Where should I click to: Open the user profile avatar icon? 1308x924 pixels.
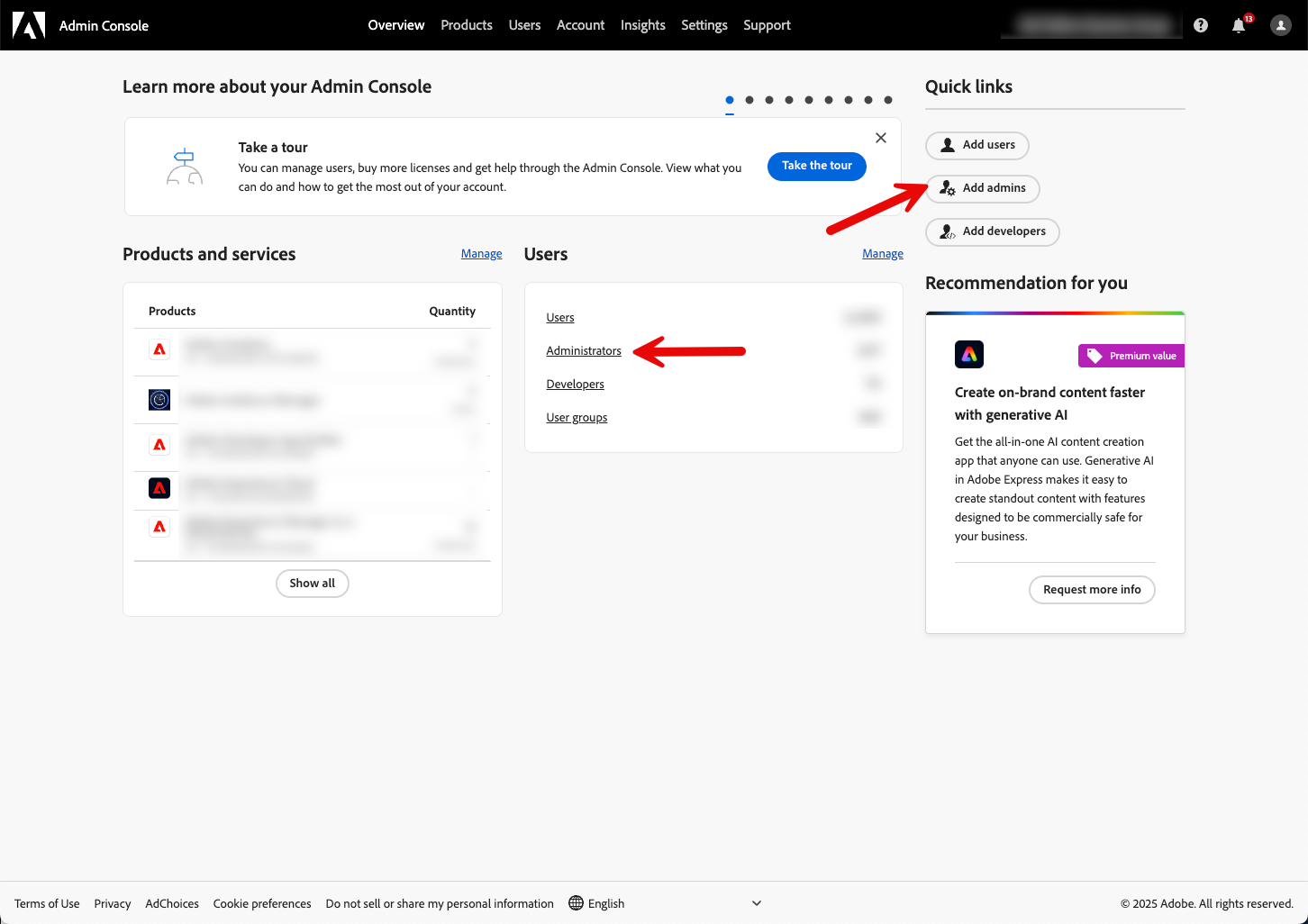pyautogui.click(x=1280, y=25)
